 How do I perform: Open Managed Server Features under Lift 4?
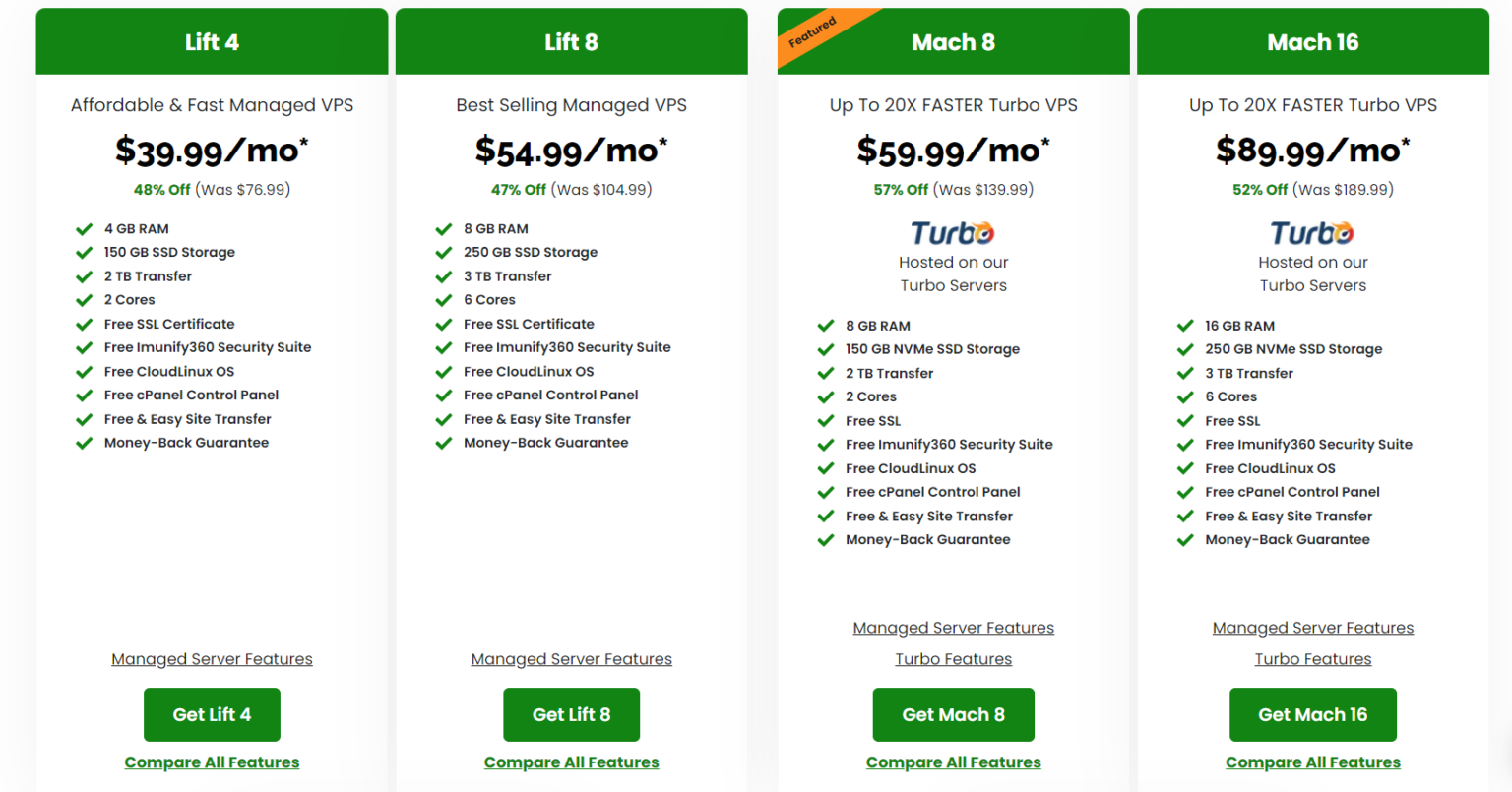212,659
